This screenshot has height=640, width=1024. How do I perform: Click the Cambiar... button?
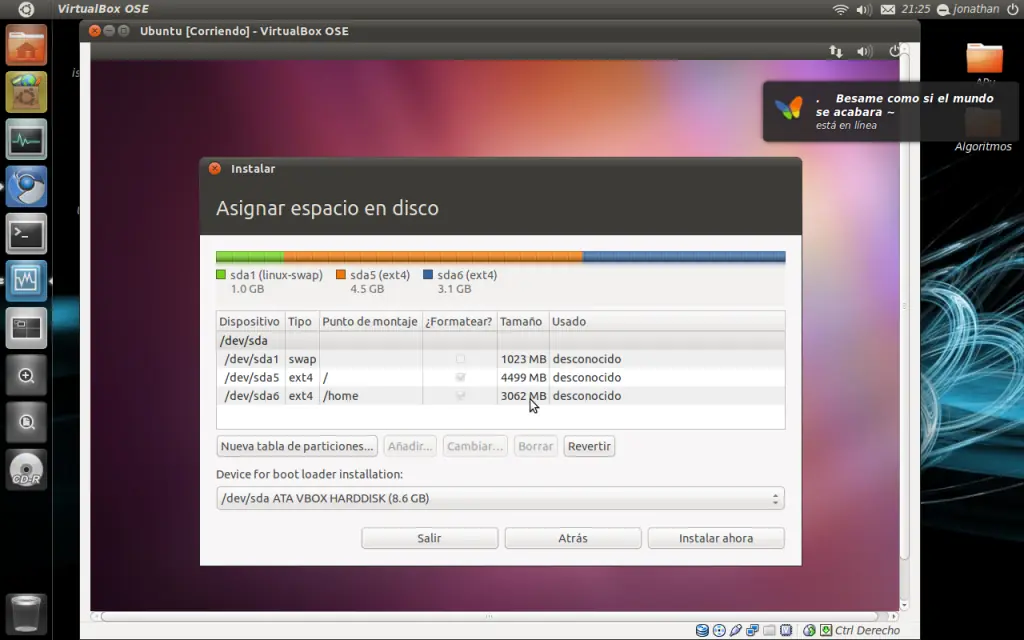[x=475, y=446]
